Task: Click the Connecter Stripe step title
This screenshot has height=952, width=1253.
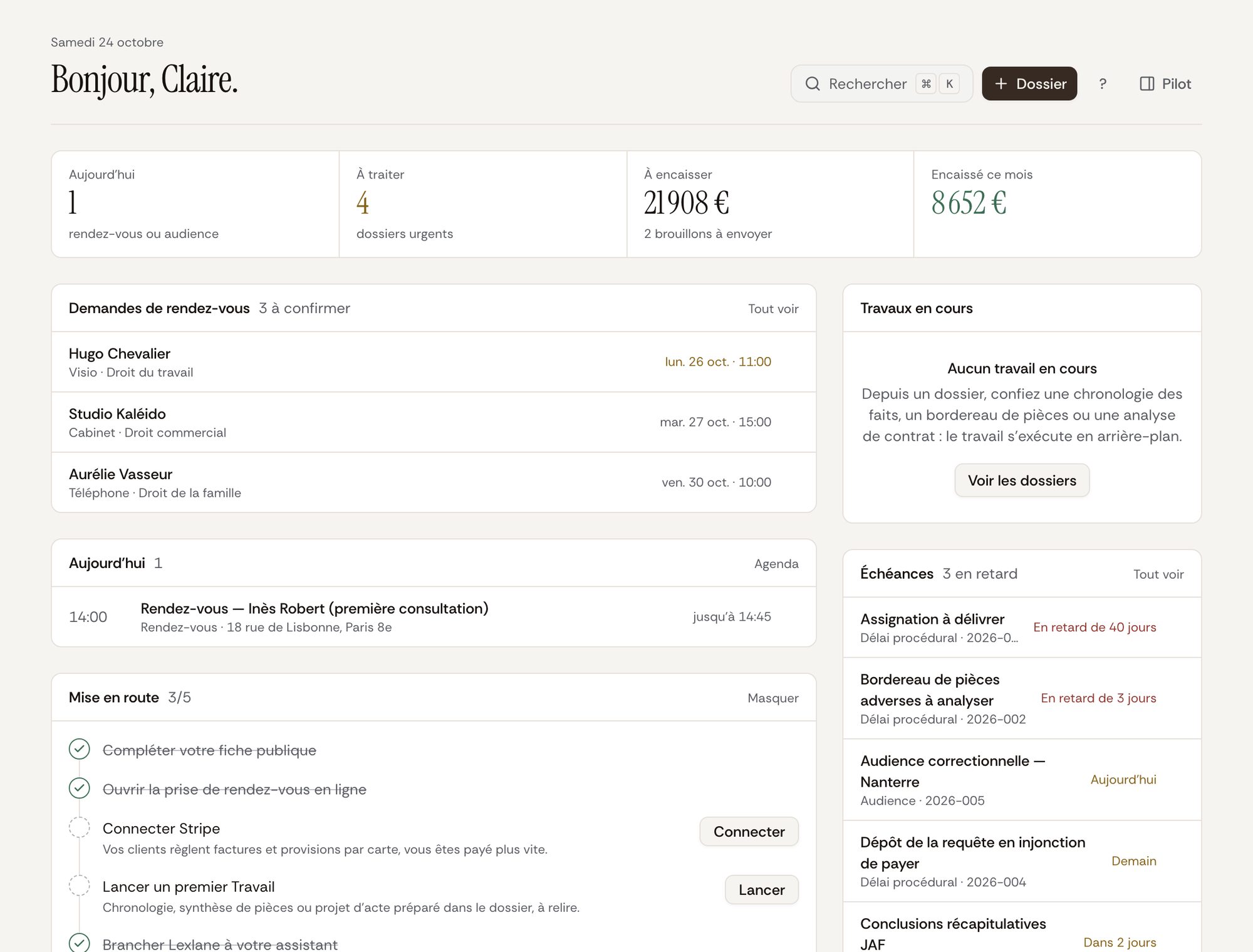Action: (x=161, y=829)
